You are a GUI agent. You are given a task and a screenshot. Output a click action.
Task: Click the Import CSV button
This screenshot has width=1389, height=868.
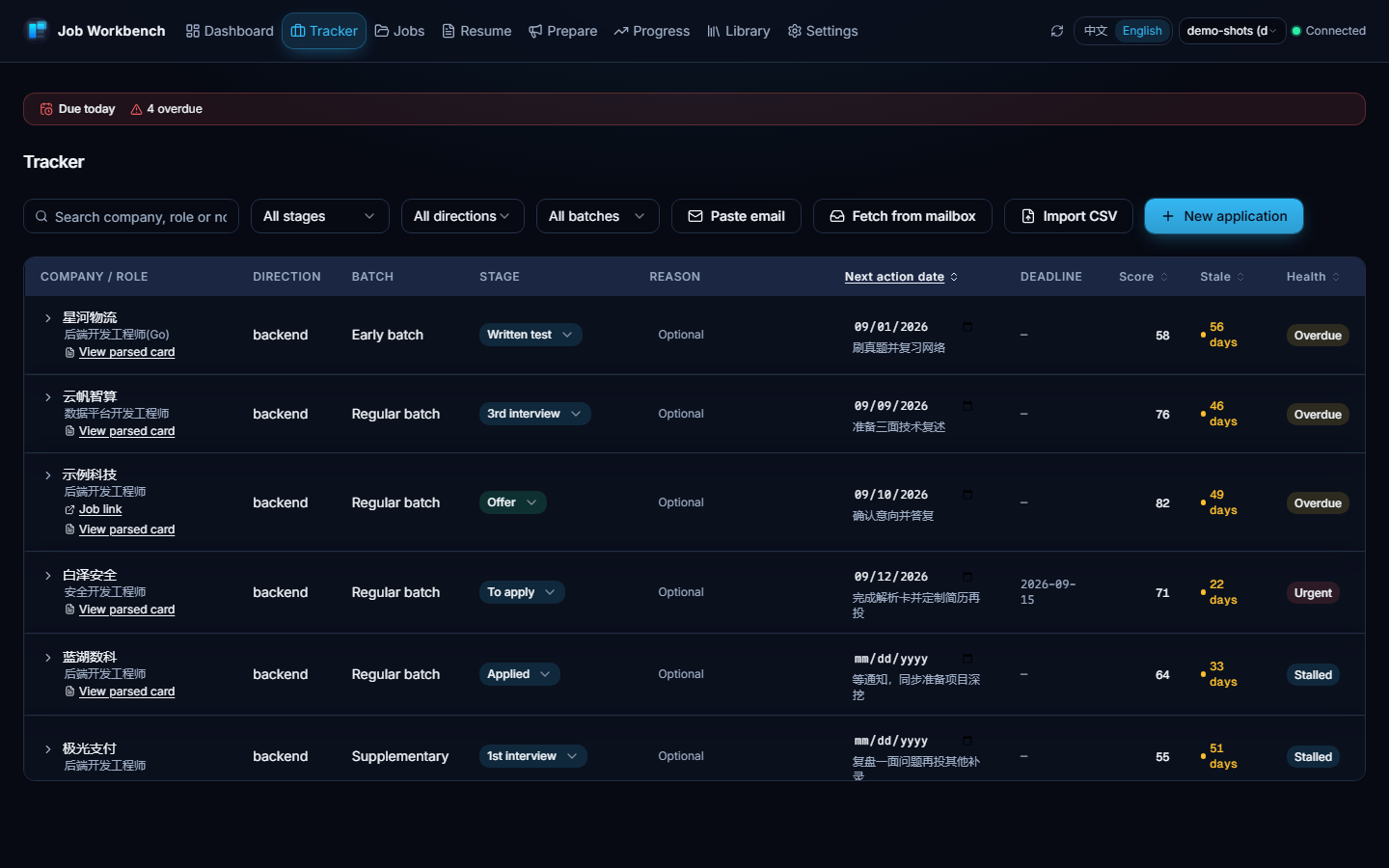tap(1069, 216)
